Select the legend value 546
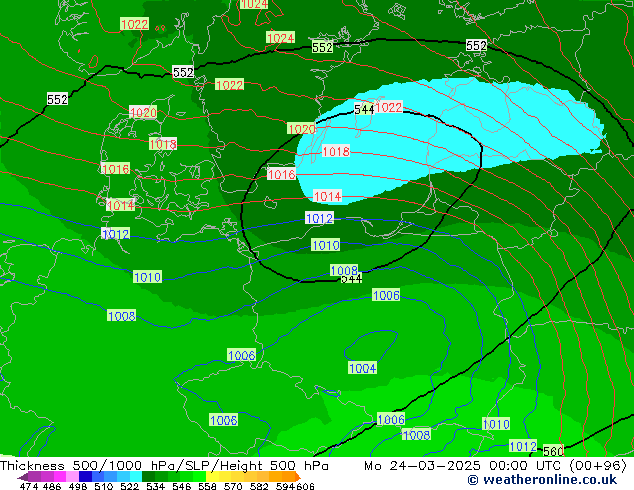The width and height of the screenshot is (634, 490). (182, 486)
